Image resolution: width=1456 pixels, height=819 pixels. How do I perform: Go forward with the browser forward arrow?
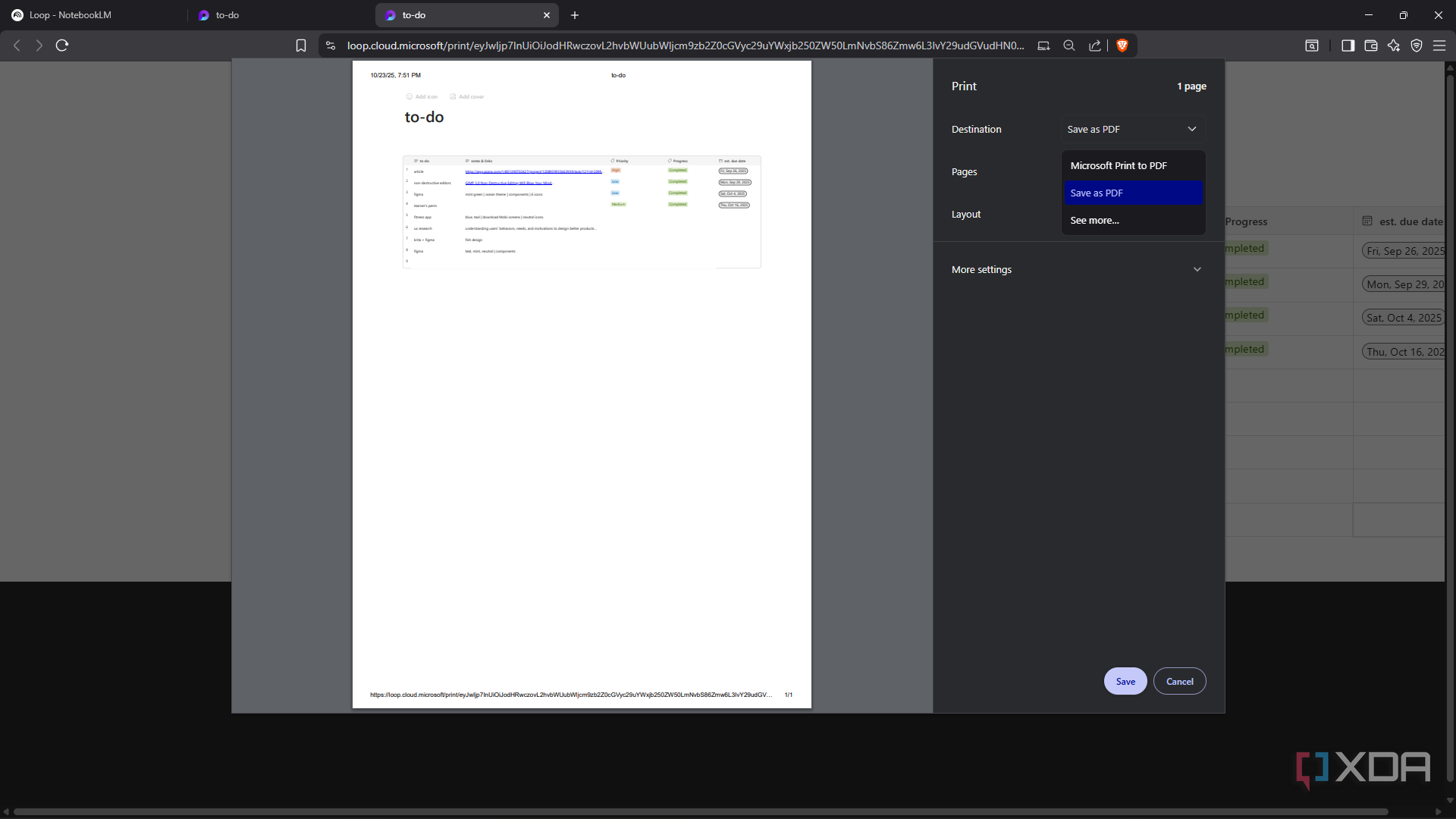pos(39,45)
